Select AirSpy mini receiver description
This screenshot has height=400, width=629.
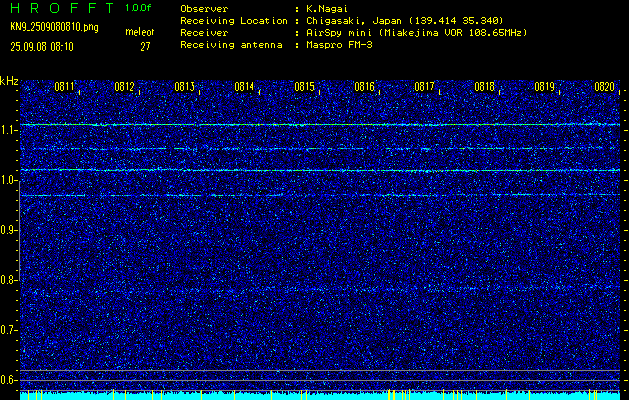coord(416,33)
